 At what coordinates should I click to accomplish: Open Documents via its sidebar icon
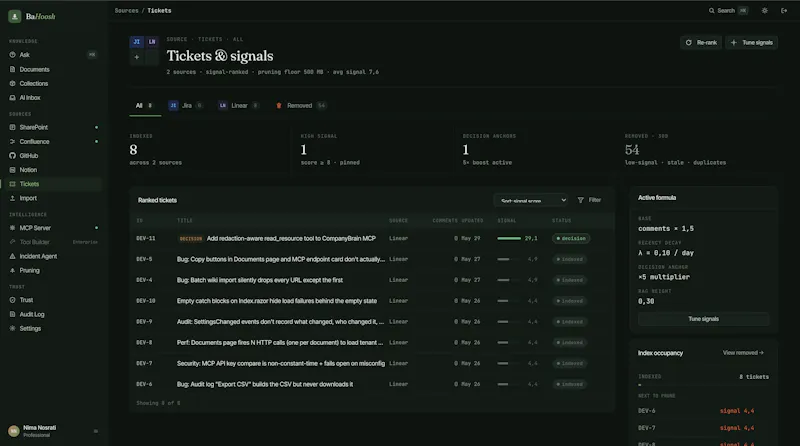(x=12, y=69)
